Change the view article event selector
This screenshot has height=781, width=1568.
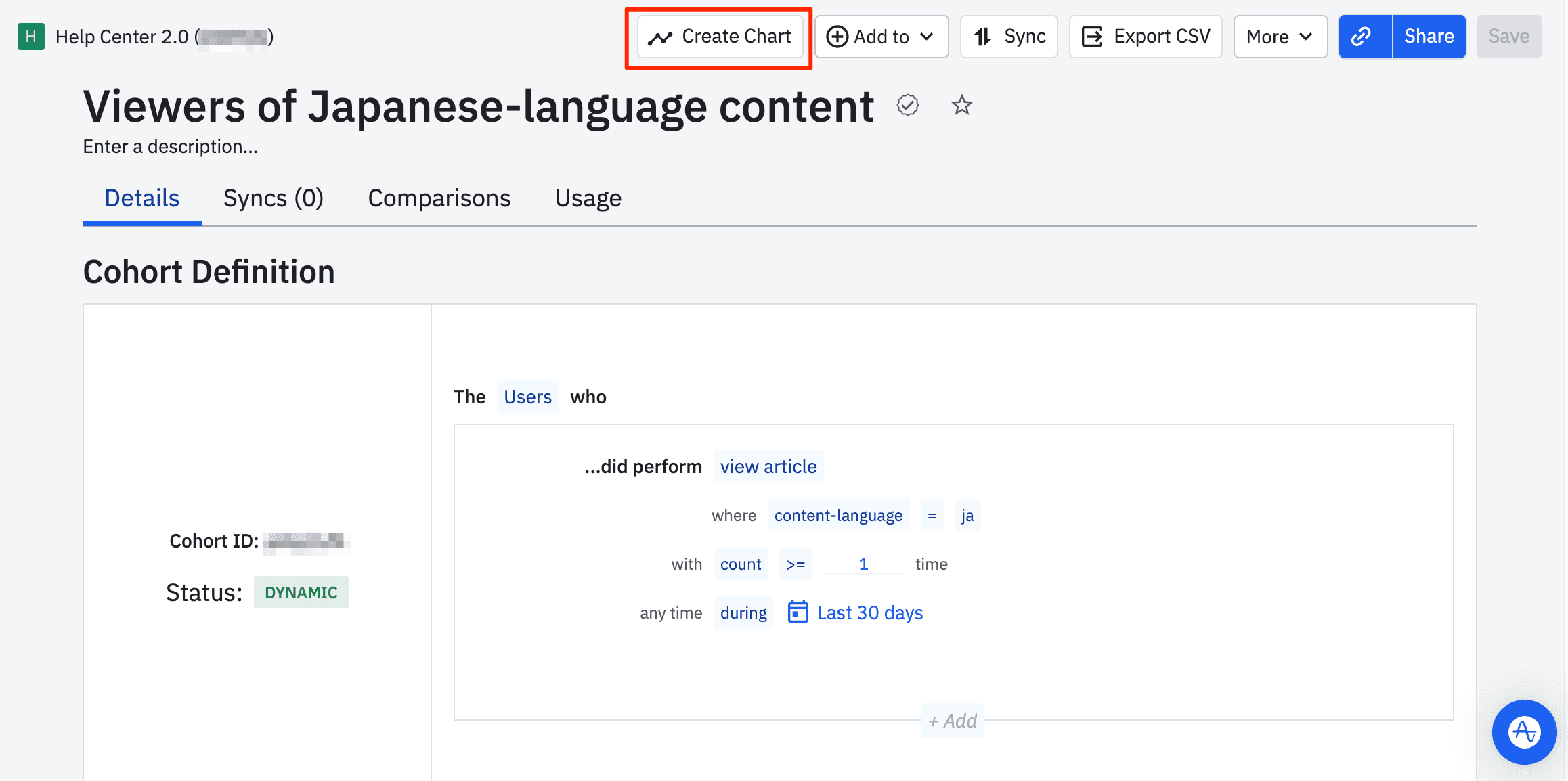(x=768, y=466)
